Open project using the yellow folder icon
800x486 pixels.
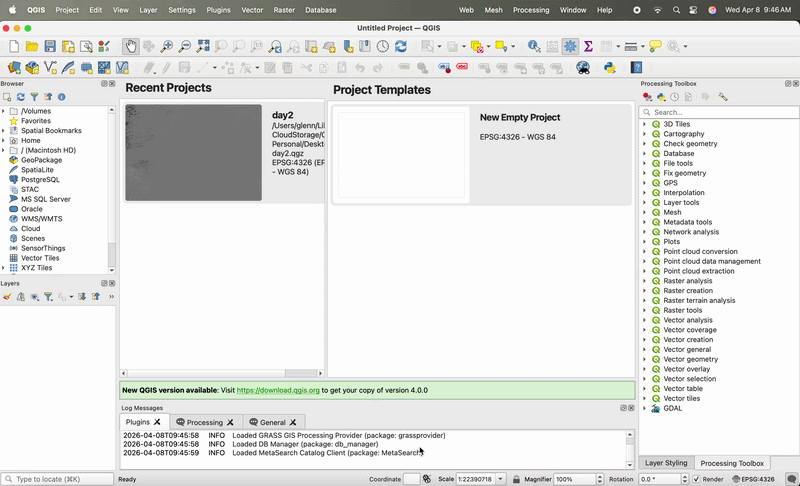pos(32,46)
